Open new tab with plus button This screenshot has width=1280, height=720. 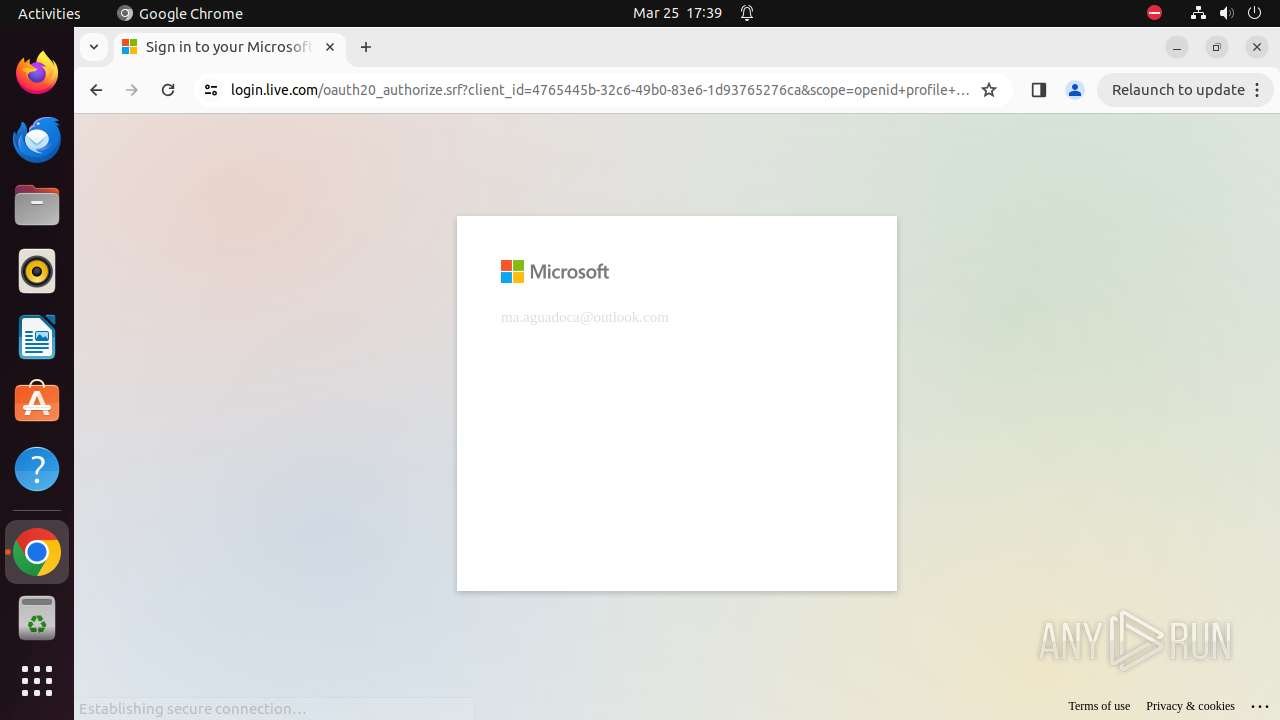(366, 47)
